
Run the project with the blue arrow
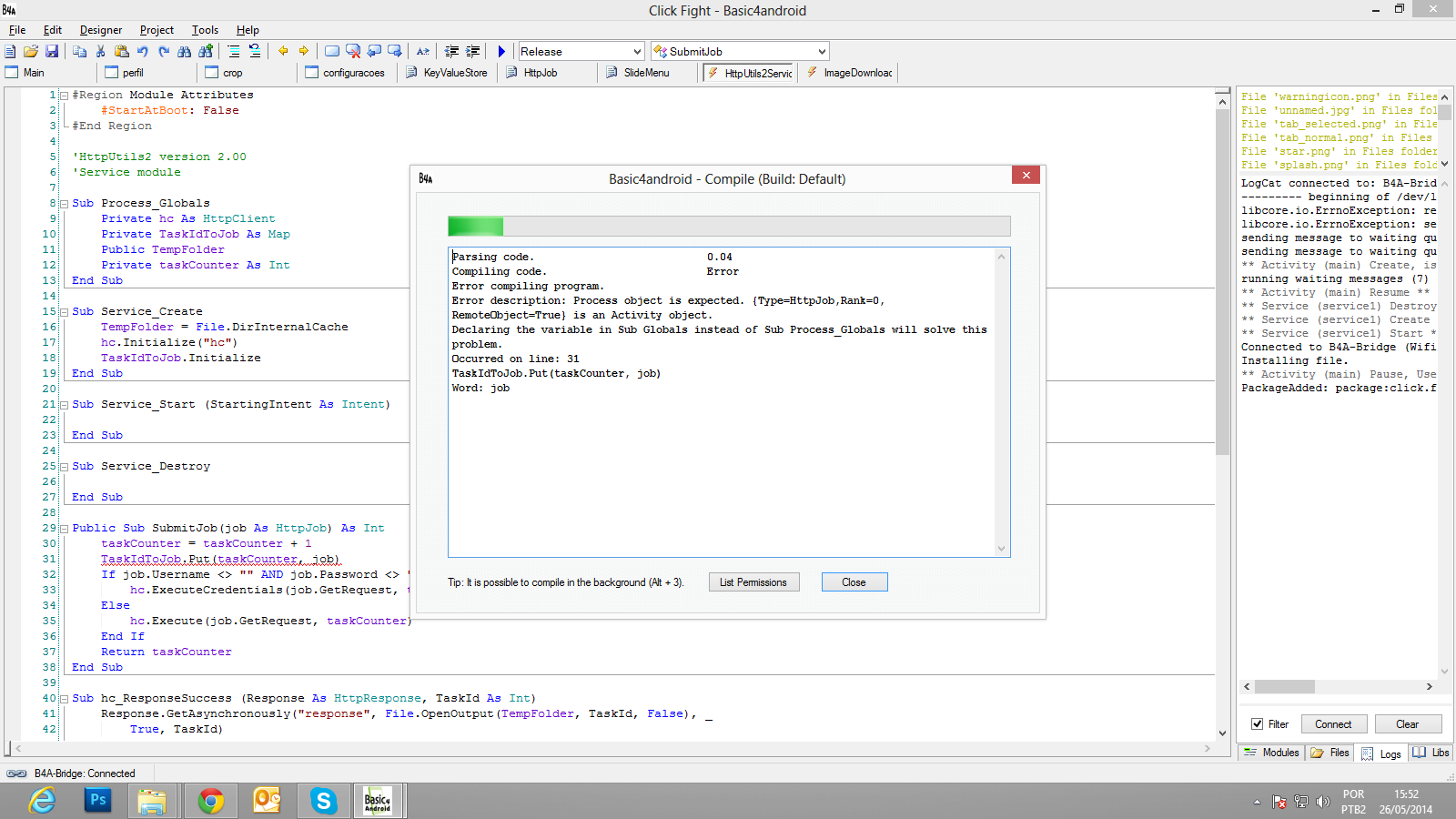(500, 52)
